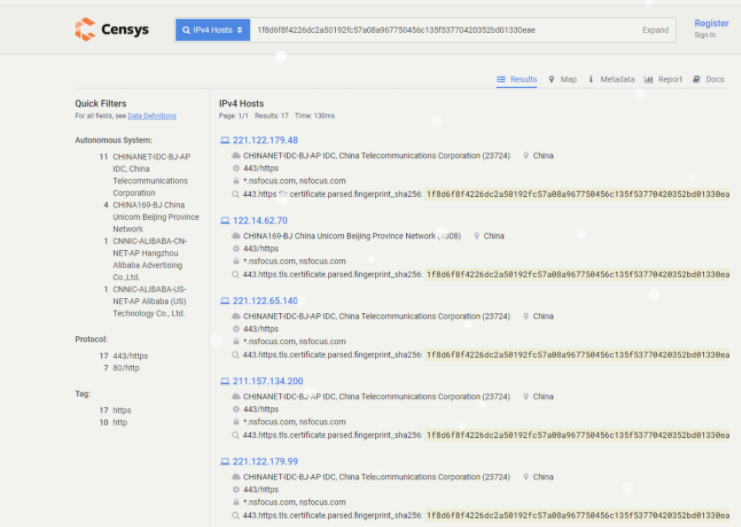Click location pin beside China for 122.14.62.70
The height and width of the screenshot is (527, 741).
(476, 236)
